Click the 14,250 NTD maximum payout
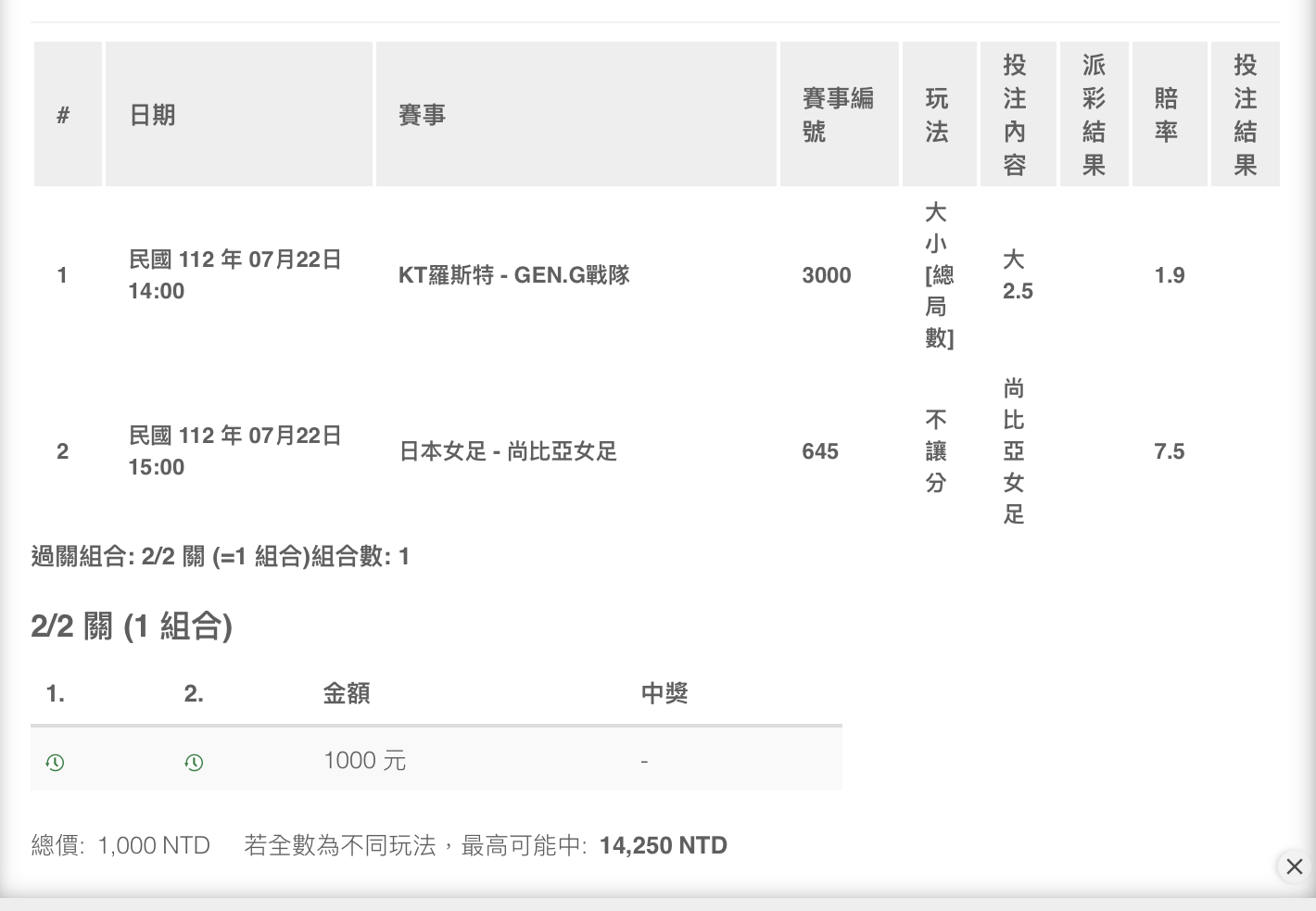 (x=663, y=845)
